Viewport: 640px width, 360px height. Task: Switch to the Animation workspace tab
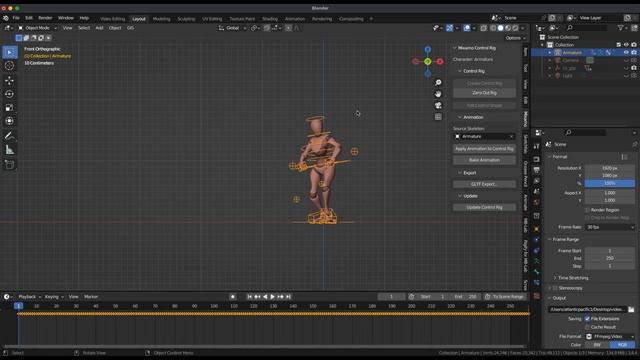[295, 19]
